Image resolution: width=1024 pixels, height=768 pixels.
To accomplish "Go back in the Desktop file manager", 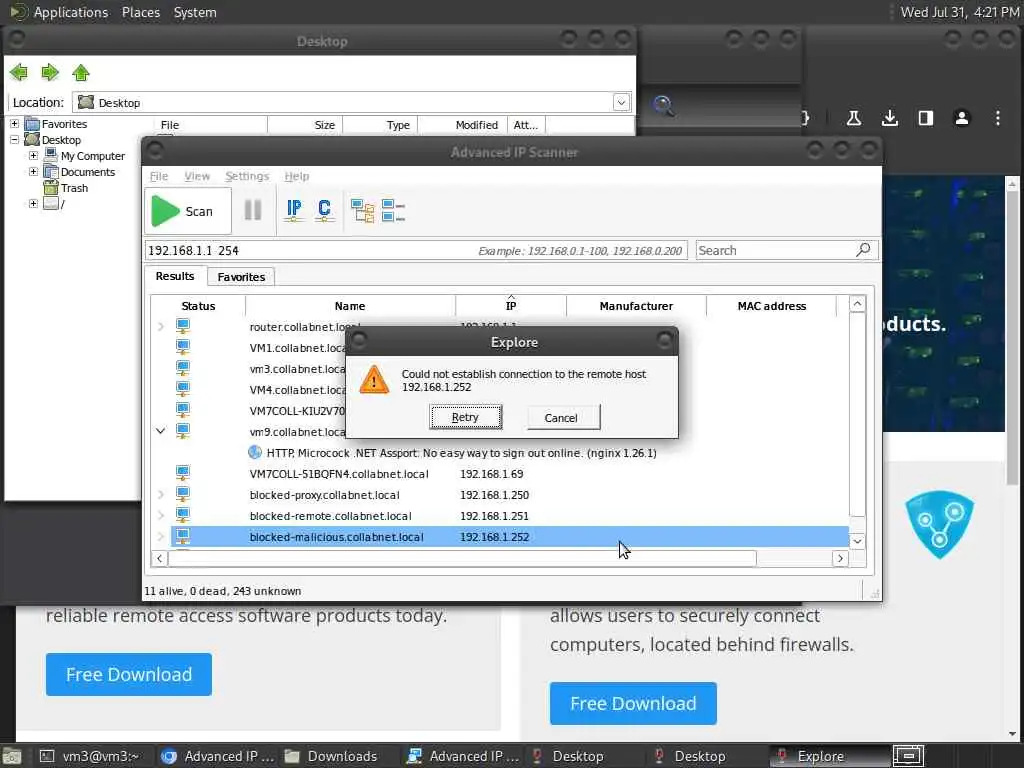I will (x=19, y=72).
